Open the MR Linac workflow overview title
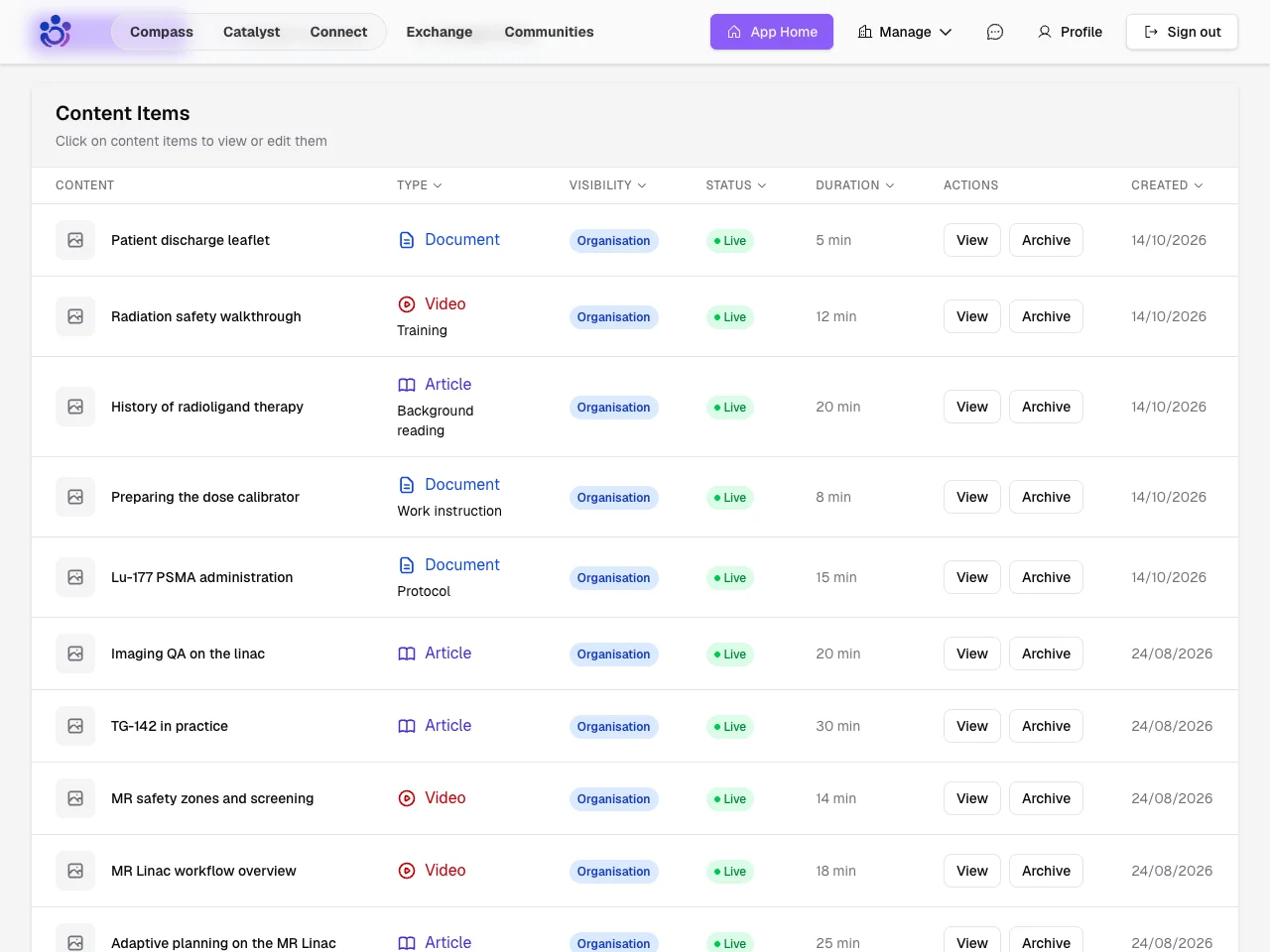1270x952 pixels. tap(203, 871)
